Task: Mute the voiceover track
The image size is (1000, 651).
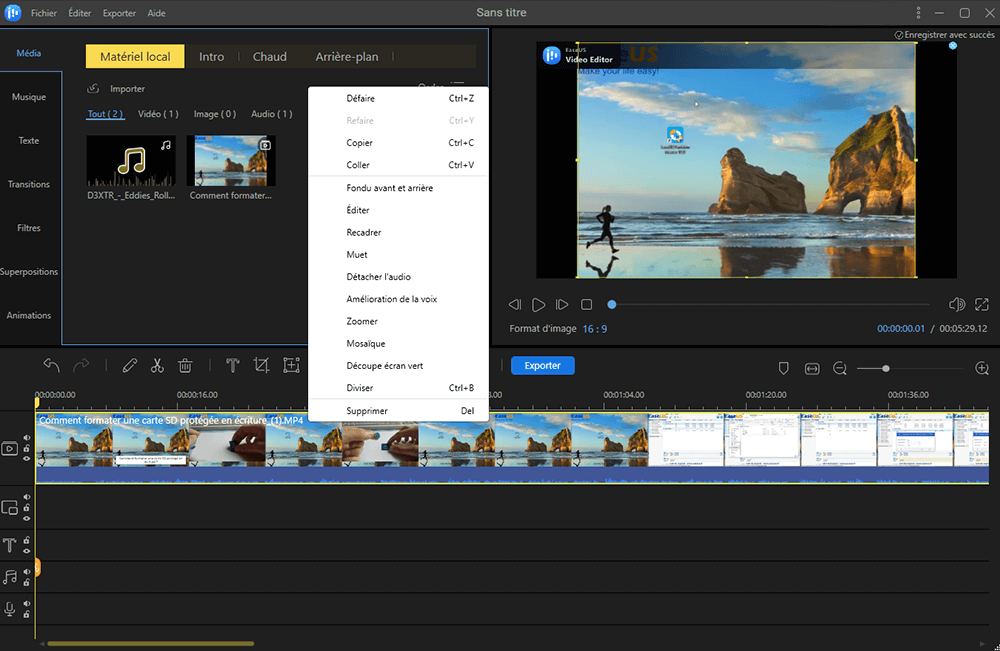Action: click(27, 604)
